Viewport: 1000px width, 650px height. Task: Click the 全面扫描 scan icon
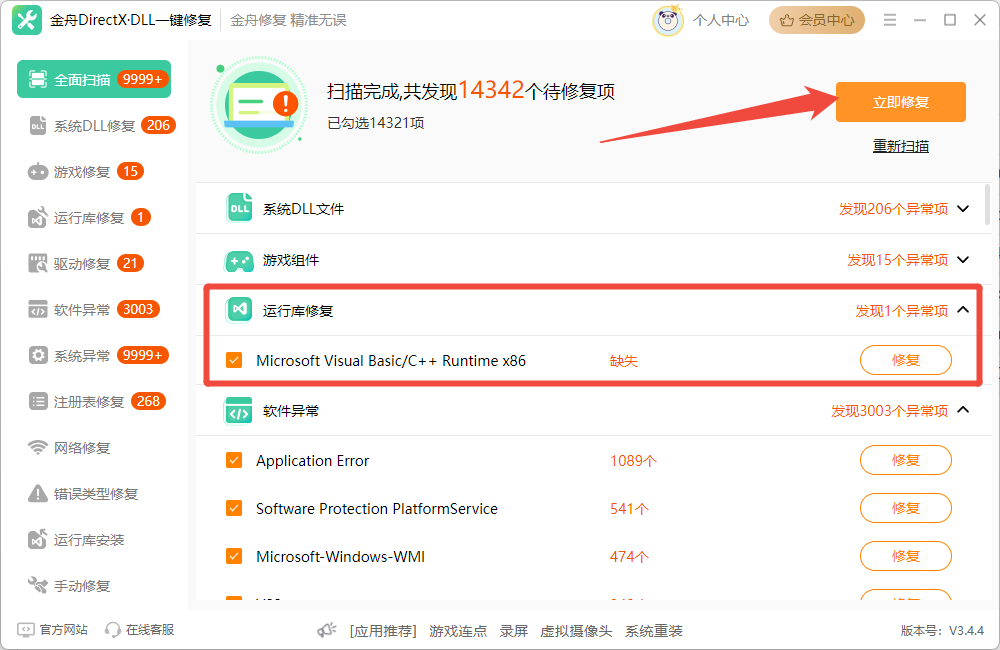pyautogui.click(x=38, y=79)
